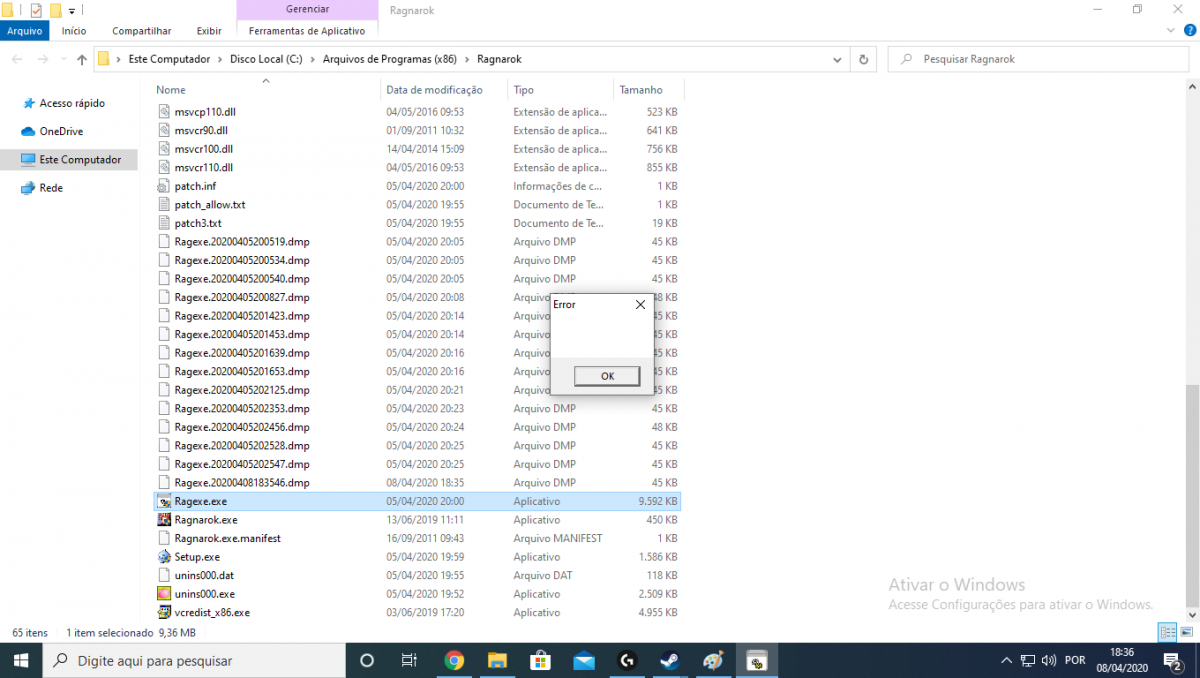Open the Customize Quick Access Toolbar dropdown
1200x678 pixels.
[72, 11]
